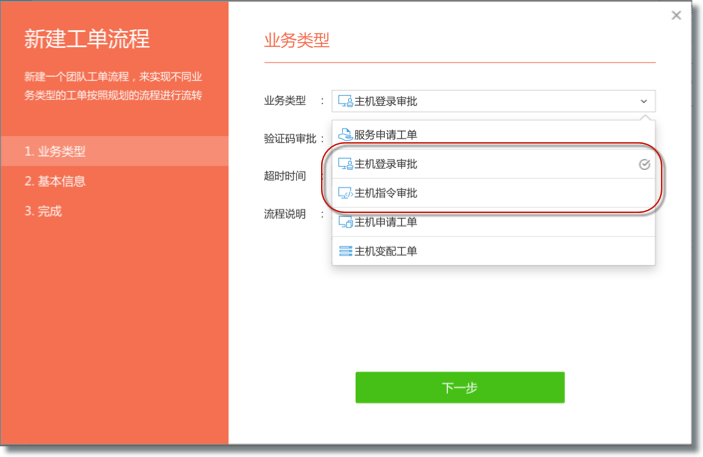Screen dimensions: 703x457
Task: Click the 业务类型 section heading
Action: (297, 41)
